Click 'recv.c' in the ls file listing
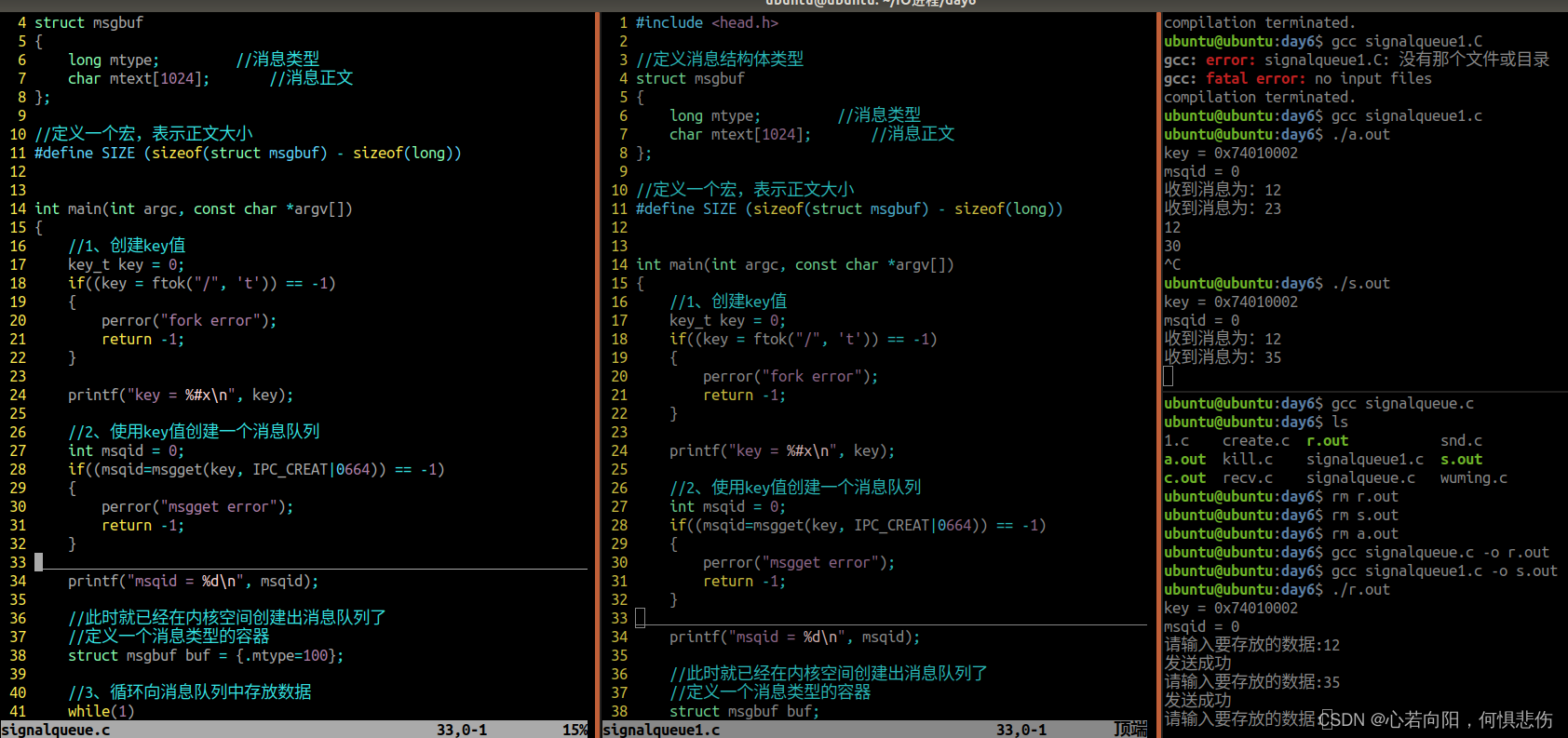The image size is (1568, 738). coord(1248,477)
